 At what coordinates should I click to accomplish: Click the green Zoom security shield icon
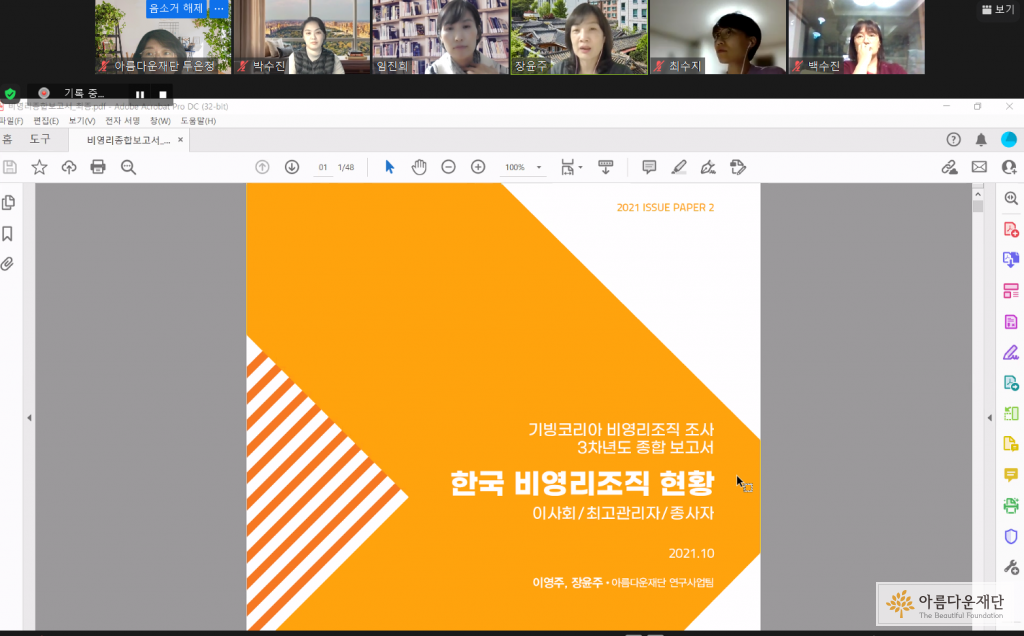[x=10, y=93]
